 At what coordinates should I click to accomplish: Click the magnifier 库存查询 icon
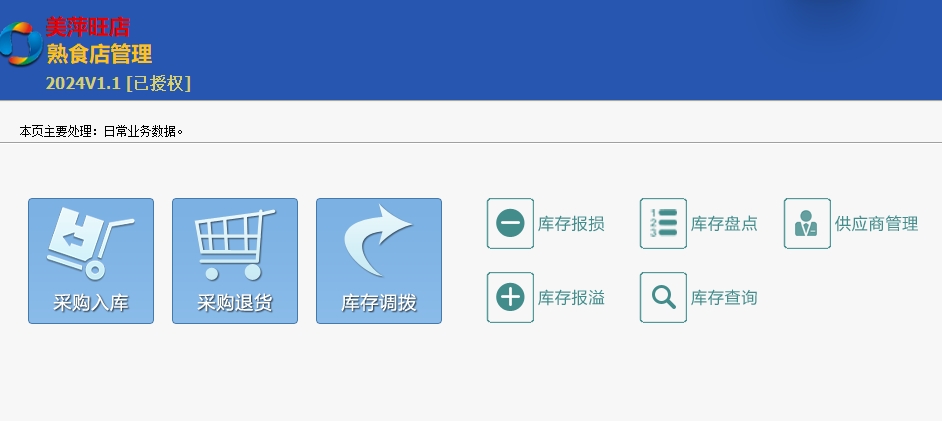663,297
